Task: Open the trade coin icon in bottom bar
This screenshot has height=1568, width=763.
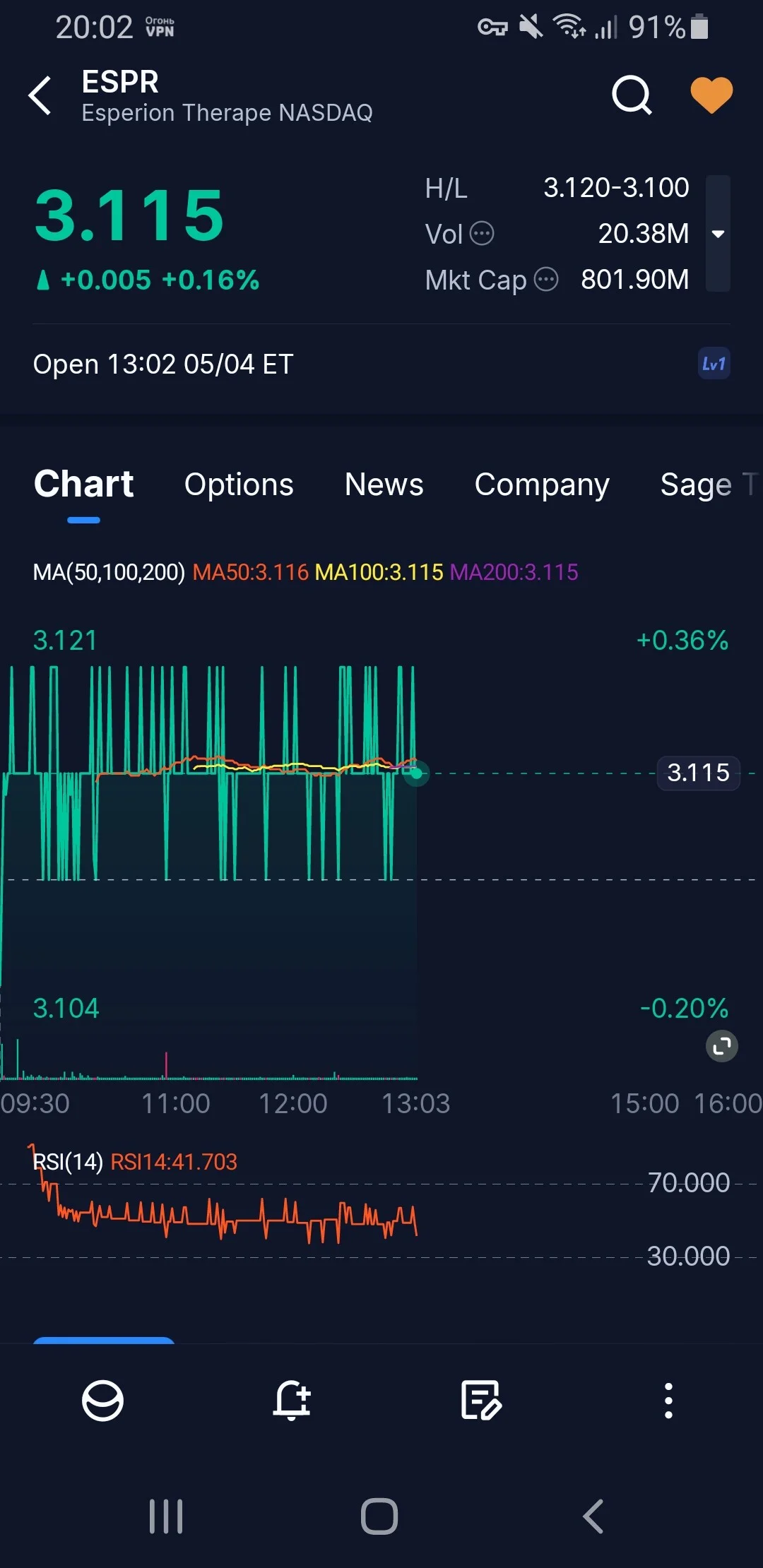Action: pyautogui.click(x=102, y=1400)
